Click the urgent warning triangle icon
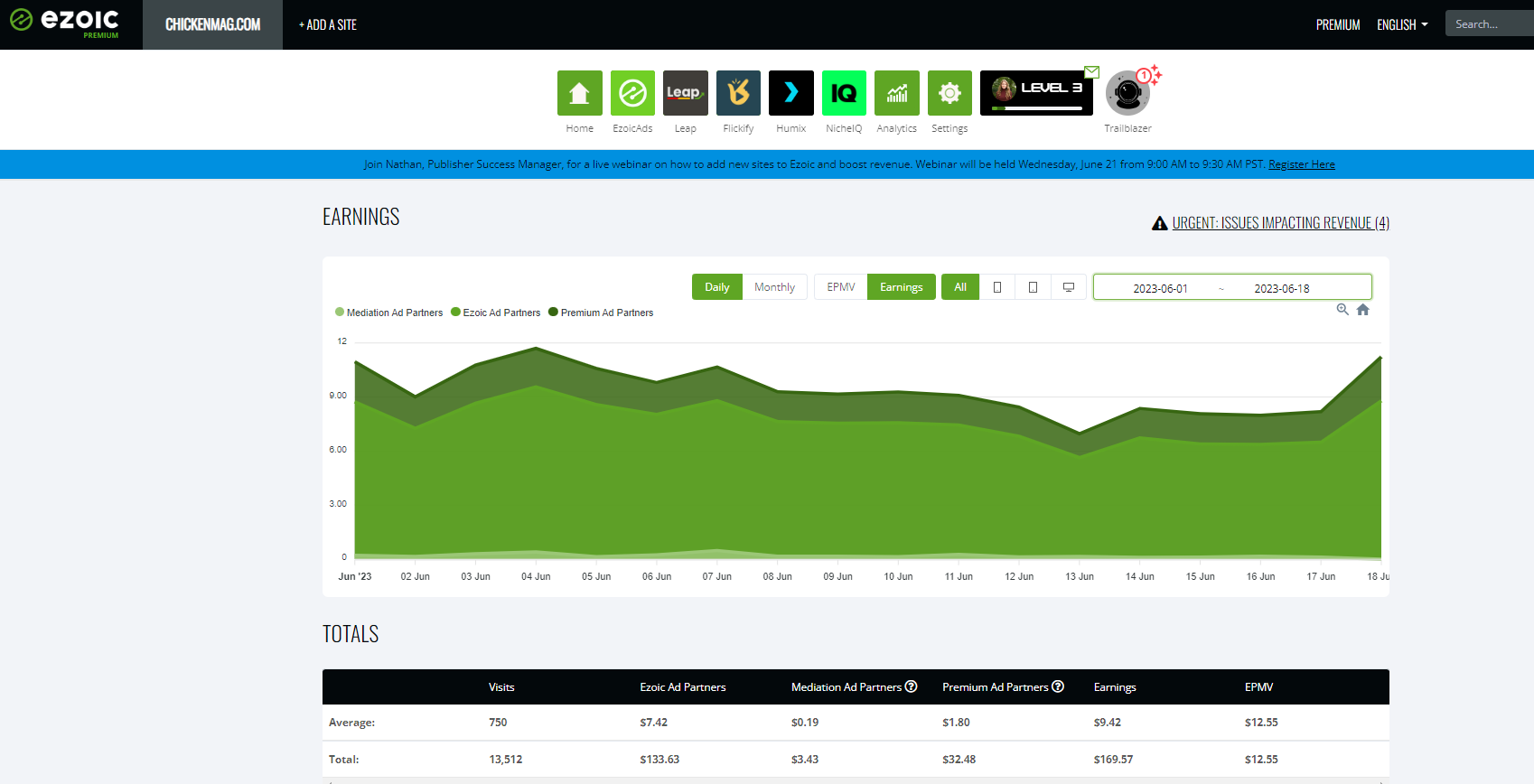The image size is (1534, 784). [x=1160, y=223]
